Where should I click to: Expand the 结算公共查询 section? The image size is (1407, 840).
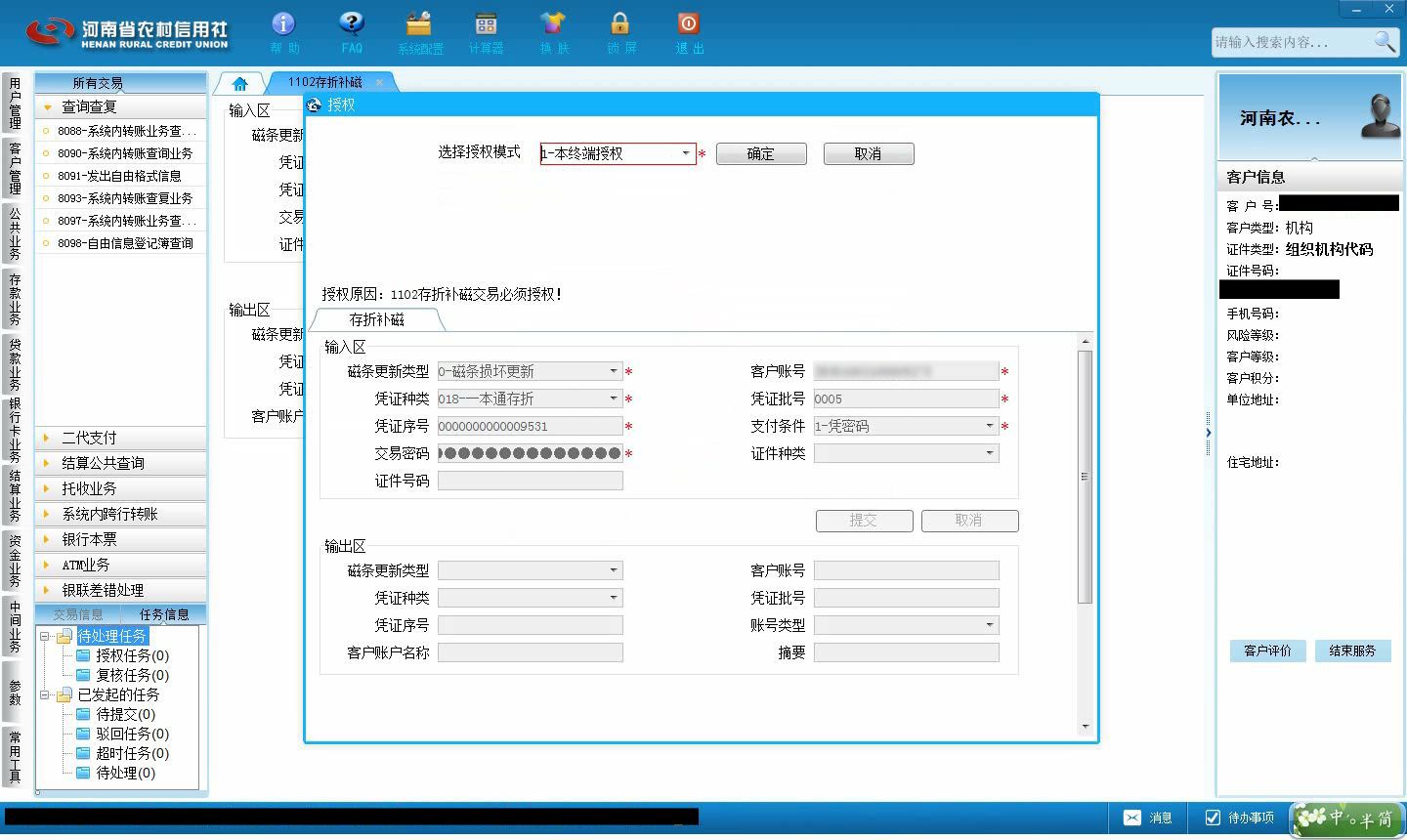pos(121,463)
